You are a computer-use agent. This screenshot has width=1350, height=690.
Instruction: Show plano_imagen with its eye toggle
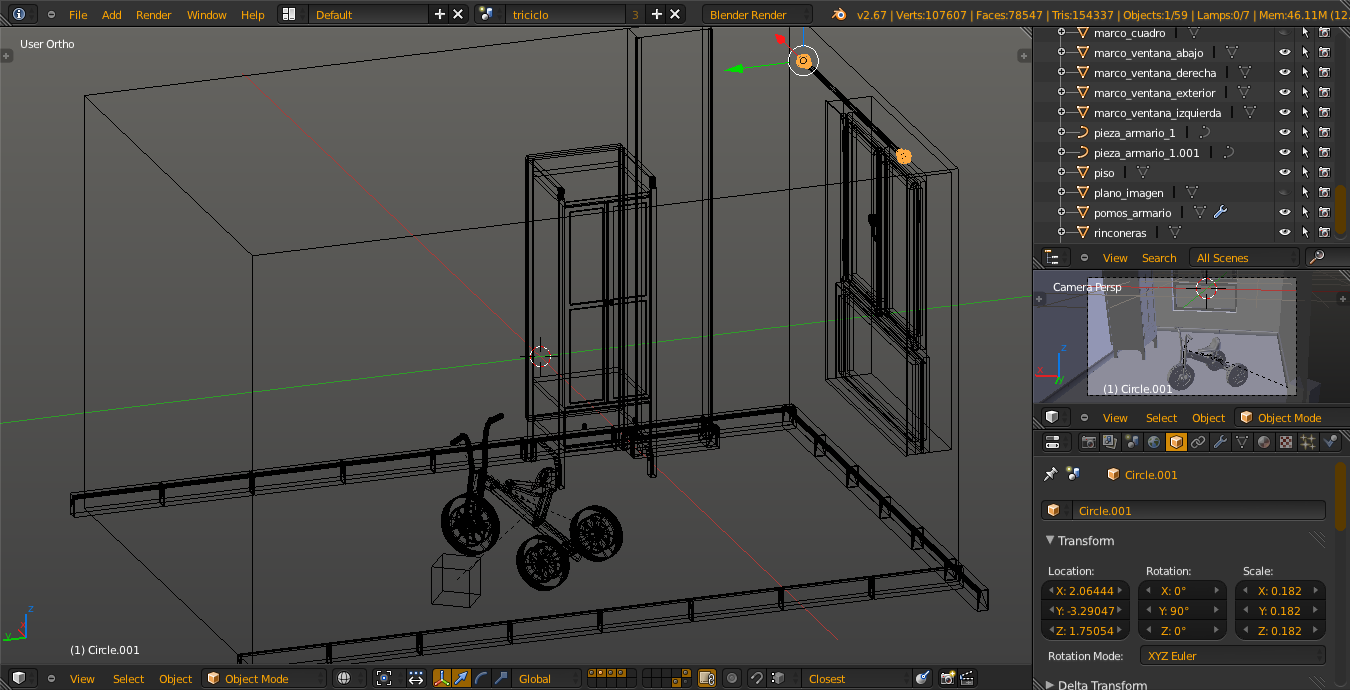click(x=1285, y=192)
